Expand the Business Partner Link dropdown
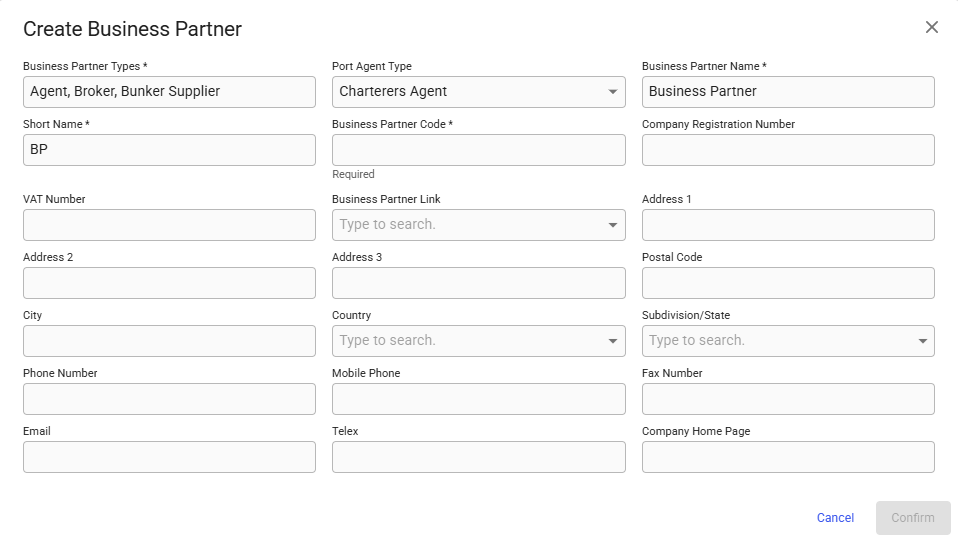This screenshot has width=958, height=540. click(612, 225)
